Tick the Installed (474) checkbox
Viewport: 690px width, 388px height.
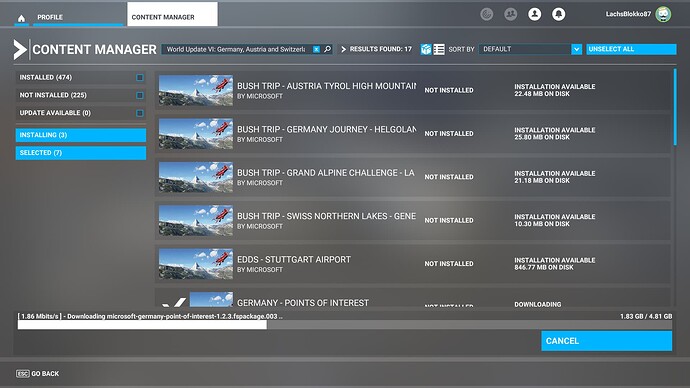[139, 77]
